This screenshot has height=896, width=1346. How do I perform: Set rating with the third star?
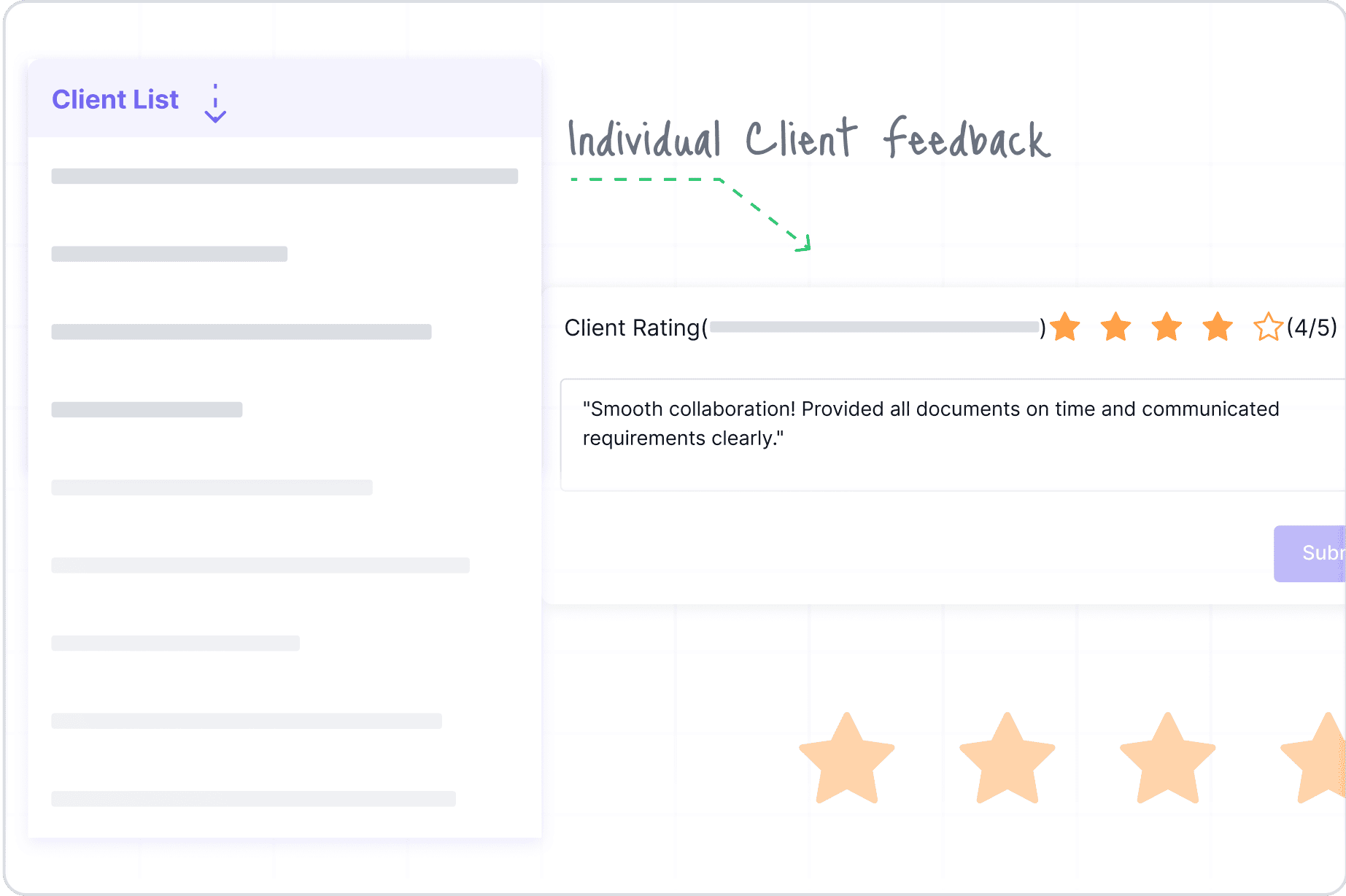coord(1167,327)
